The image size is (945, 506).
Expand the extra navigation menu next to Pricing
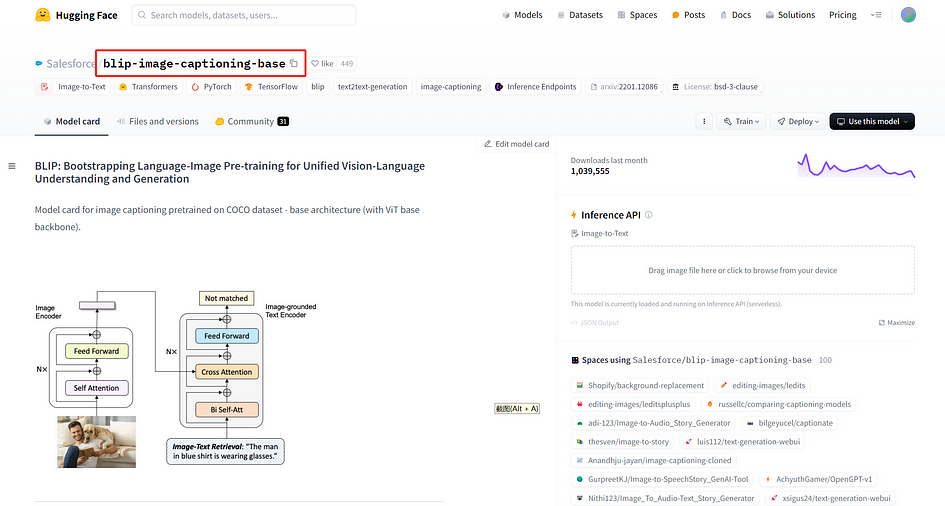876,15
